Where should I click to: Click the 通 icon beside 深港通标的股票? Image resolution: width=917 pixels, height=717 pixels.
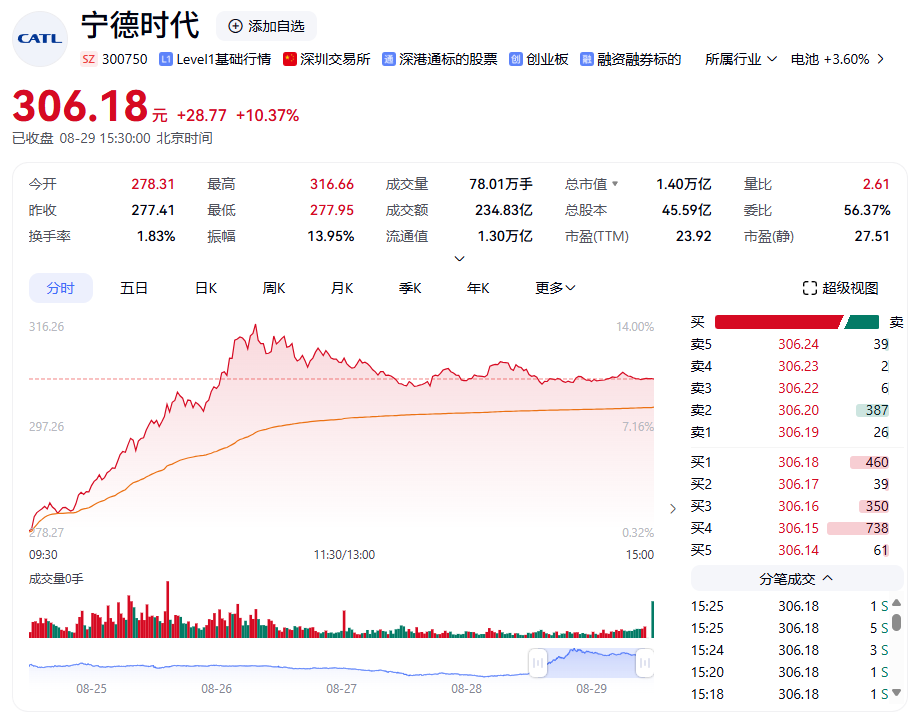click(388, 59)
